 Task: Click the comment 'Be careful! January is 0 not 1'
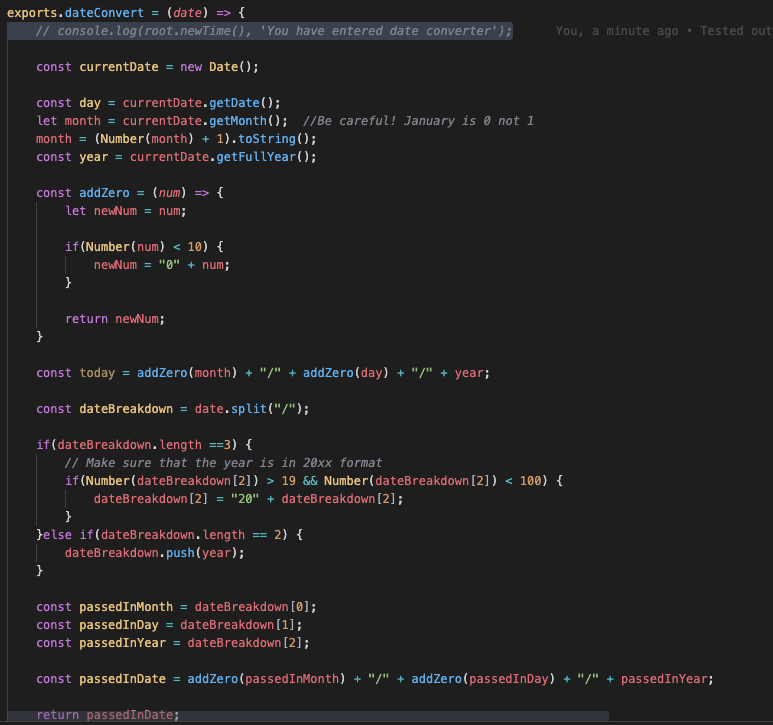(x=418, y=121)
